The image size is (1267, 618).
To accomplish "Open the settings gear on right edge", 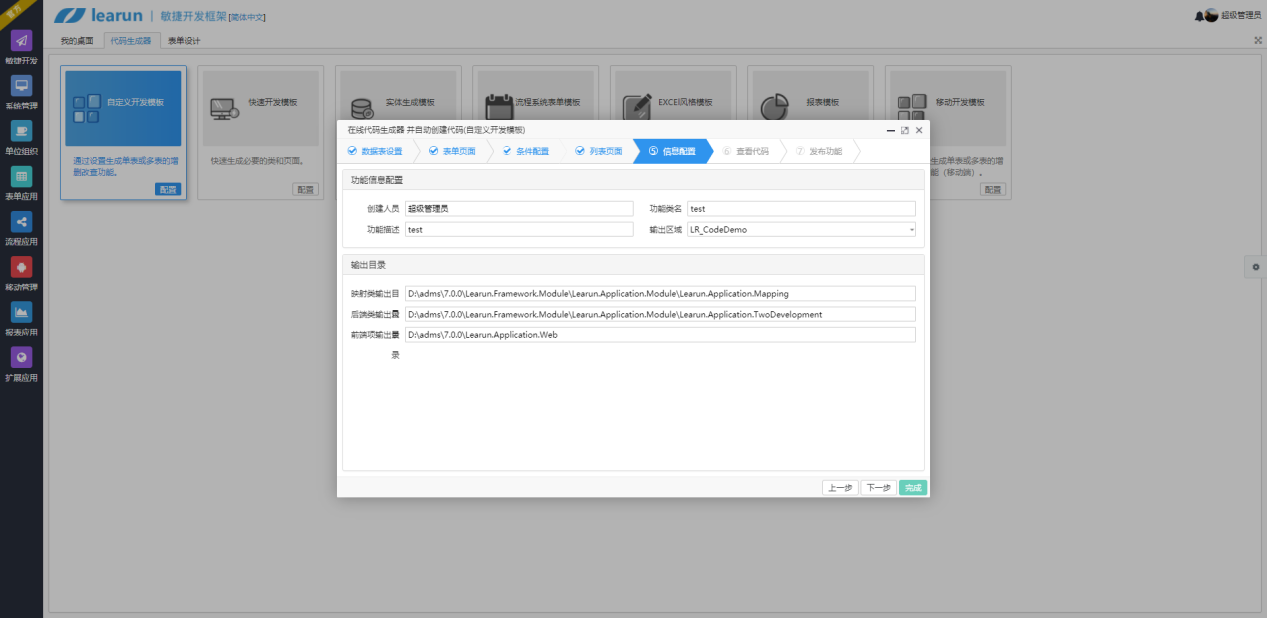I will [x=1256, y=266].
